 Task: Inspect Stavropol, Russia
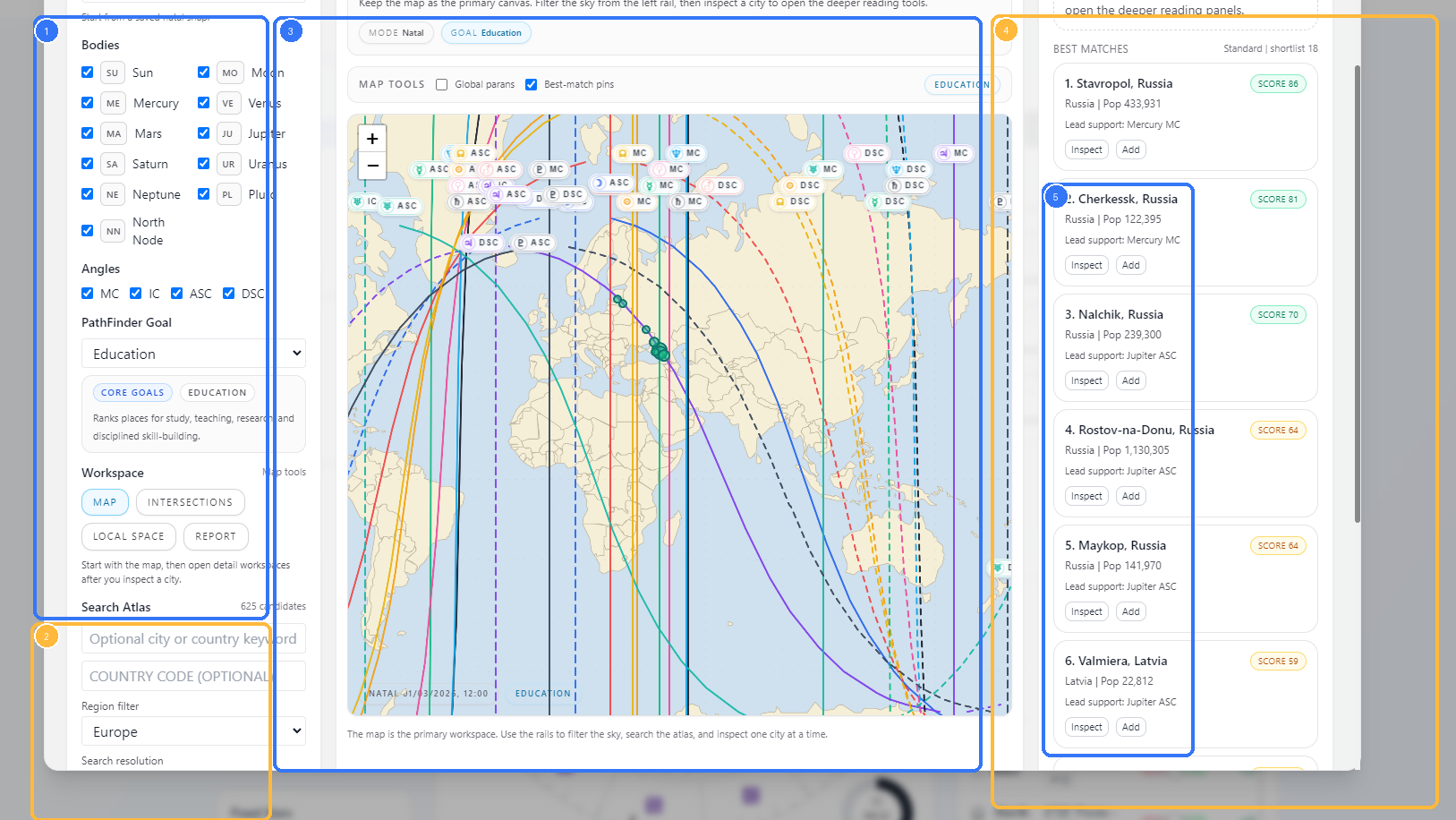pyautogui.click(x=1086, y=149)
